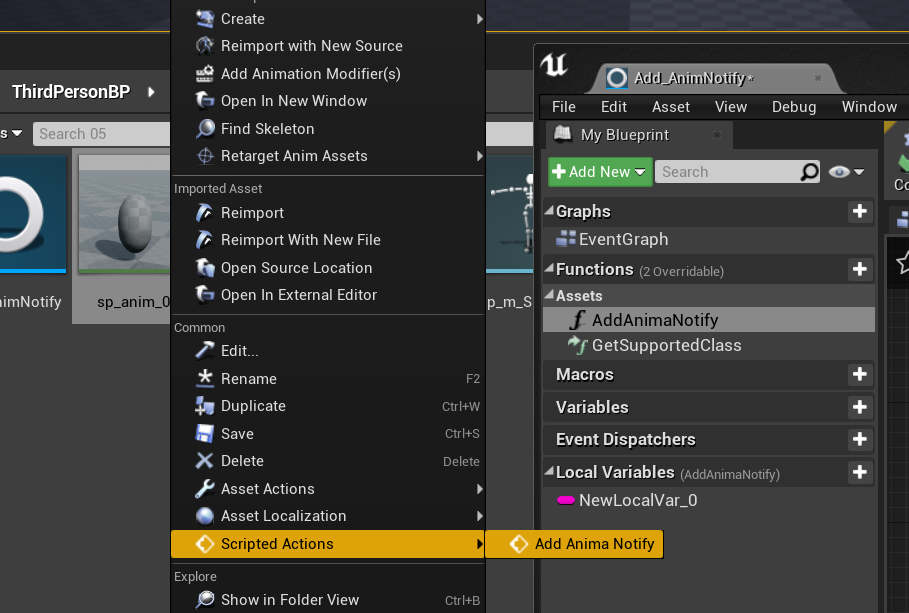Click the Search 05 content browser field

tap(101, 134)
